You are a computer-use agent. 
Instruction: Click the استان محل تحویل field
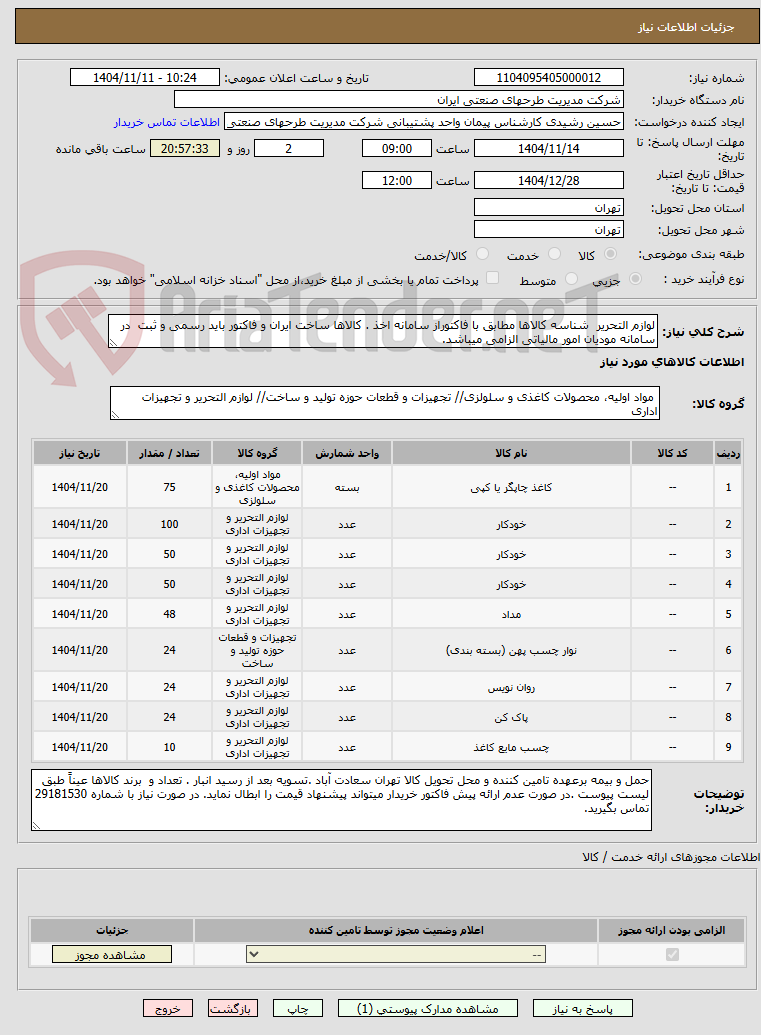pyautogui.click(x=548, y=208)
